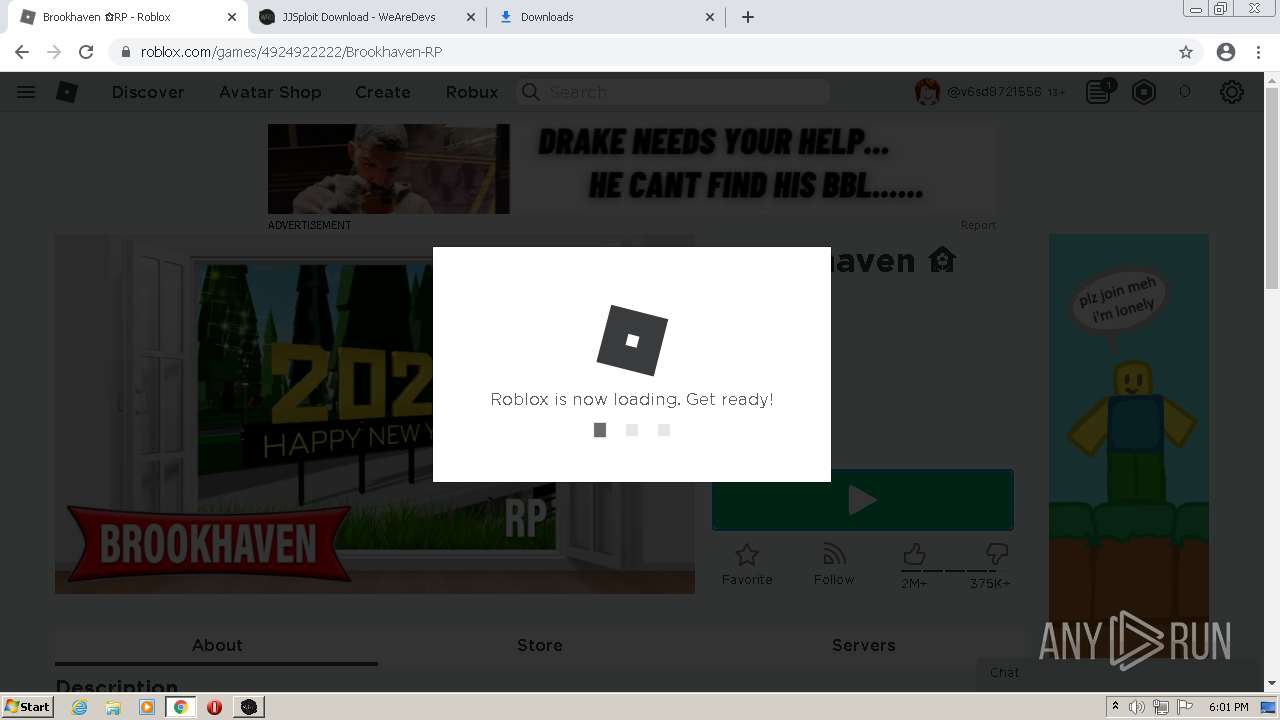Image resolution: width=1280 pixels, height=720 pixels.
Task: Click the Roblox logo home icon
Action: 67,92
